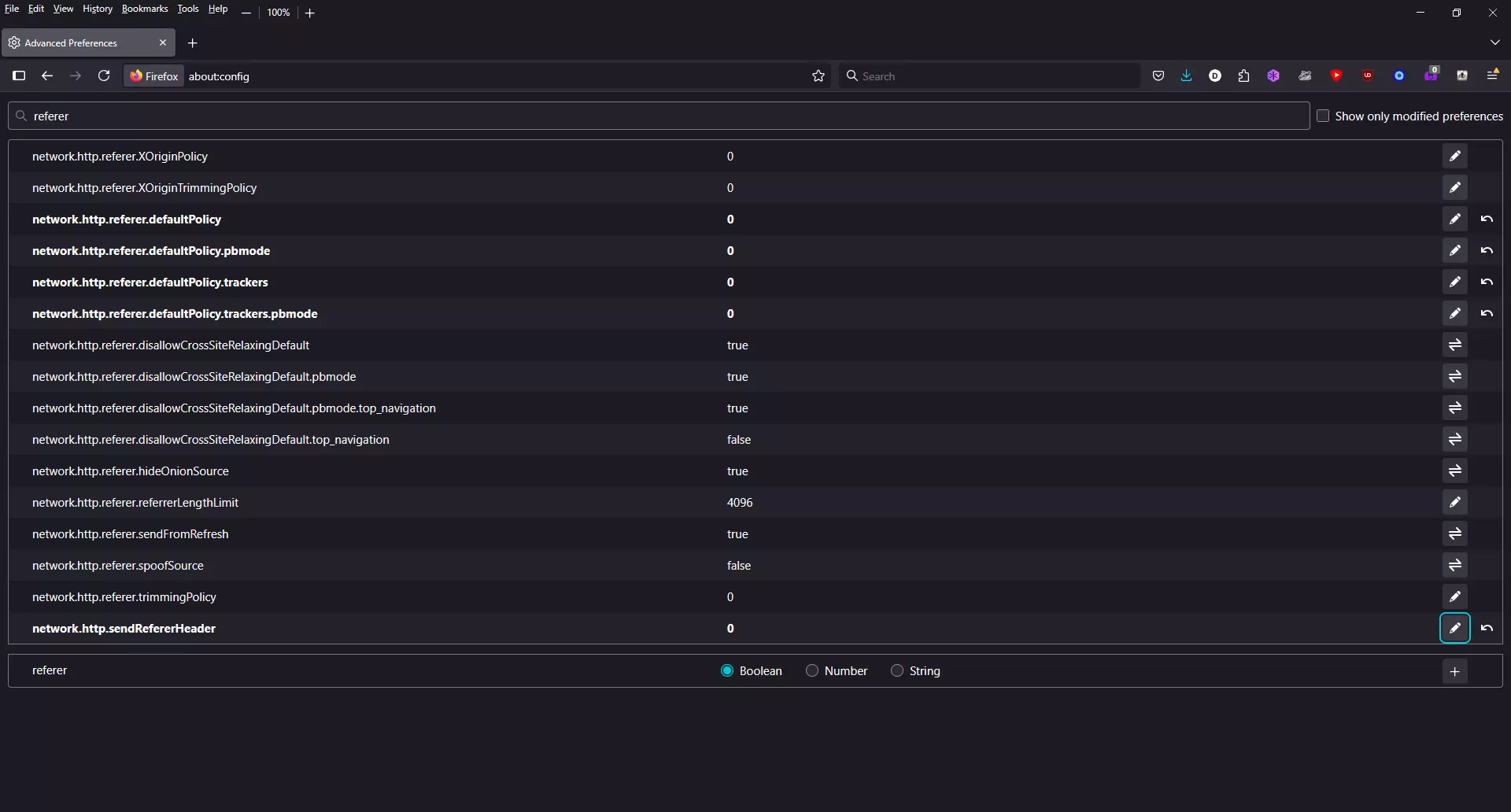This screenshot has height=812, width=1511.
Task: Toggle network.http.referer.hideOnionSource value
Action: [1454, 471]
